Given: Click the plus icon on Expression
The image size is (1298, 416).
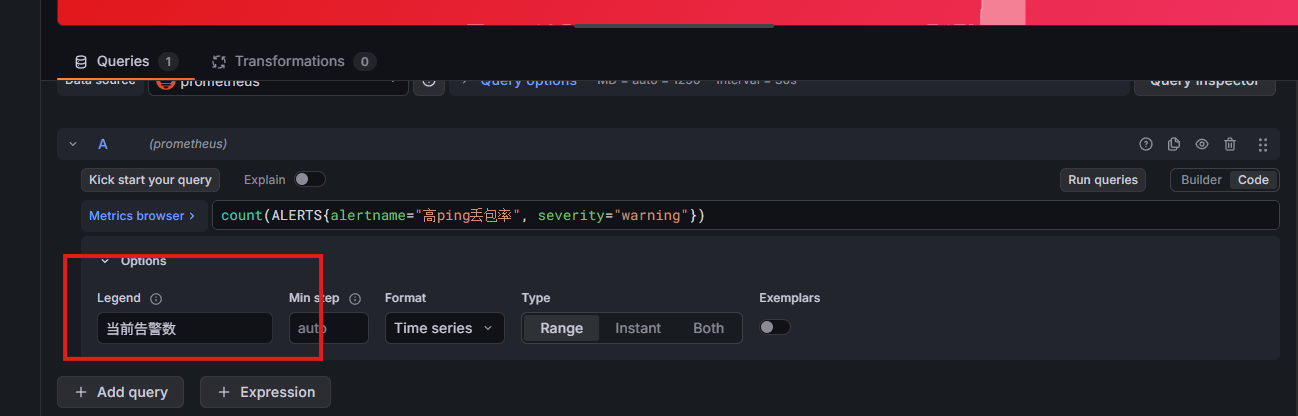Looking at the screenshot, I should 224,392.
